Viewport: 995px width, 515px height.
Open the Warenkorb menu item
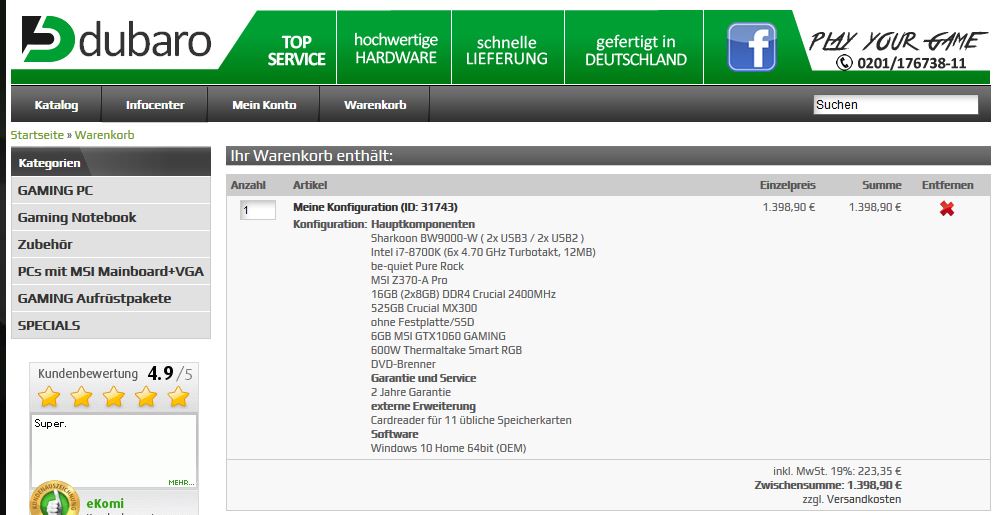pyautogui.click(x=375, y=105)
